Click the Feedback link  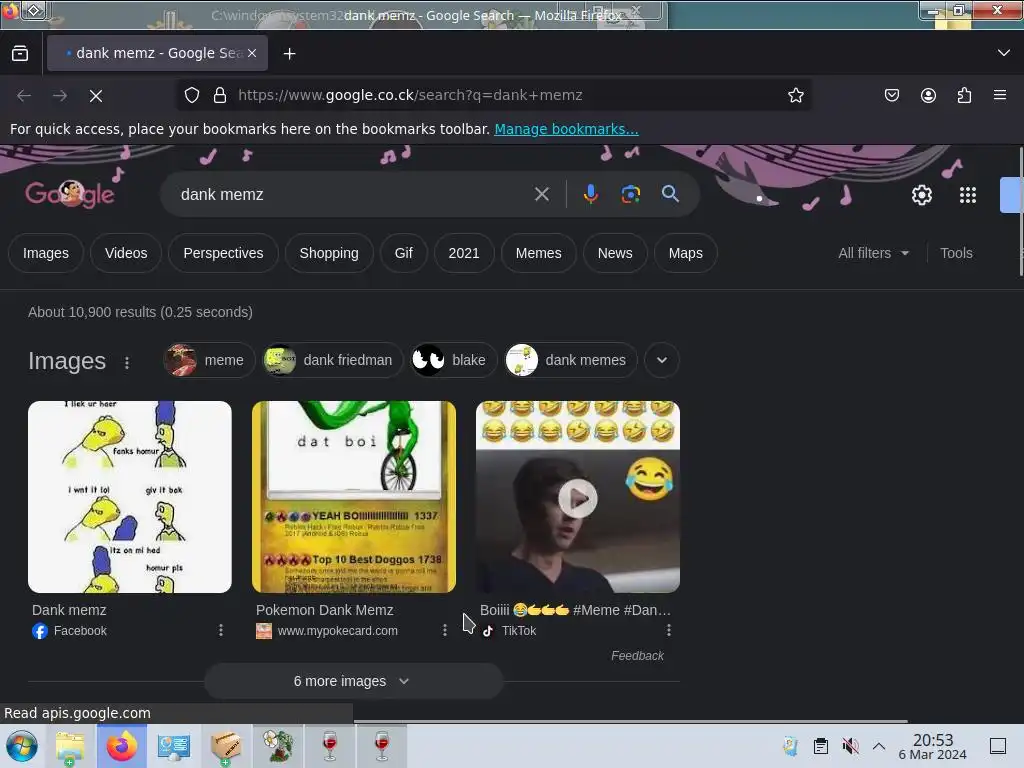tap(637, 656)
